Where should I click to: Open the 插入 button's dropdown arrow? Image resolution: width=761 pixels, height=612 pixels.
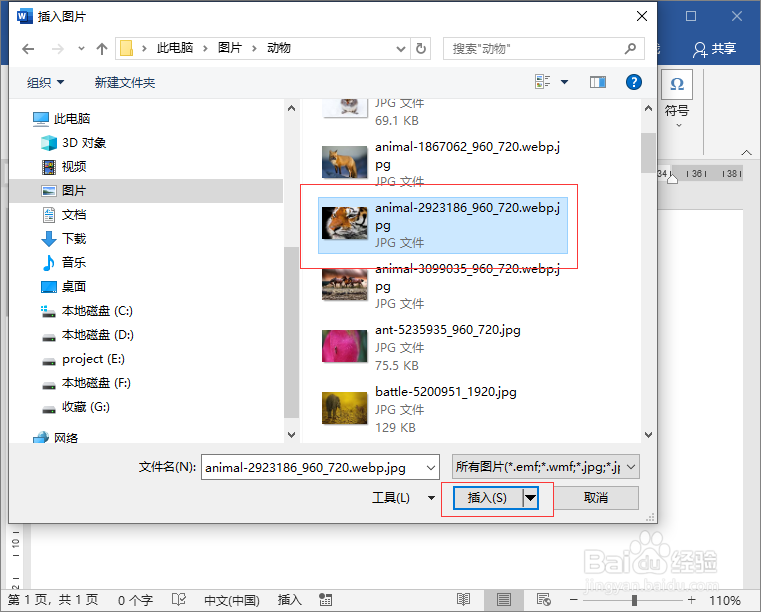pos(531,498)
